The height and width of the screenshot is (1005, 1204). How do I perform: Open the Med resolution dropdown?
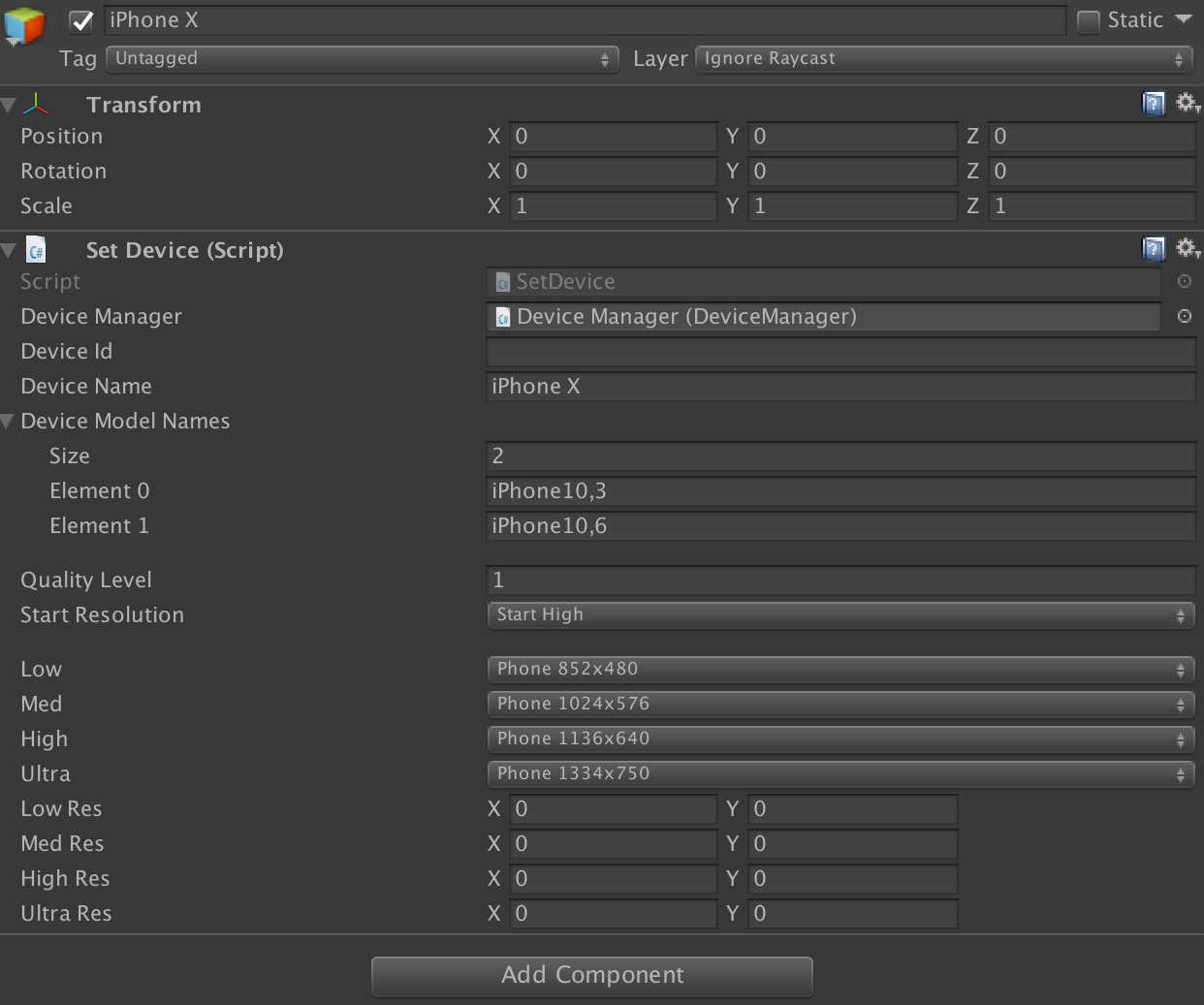(x=840, y=705)
